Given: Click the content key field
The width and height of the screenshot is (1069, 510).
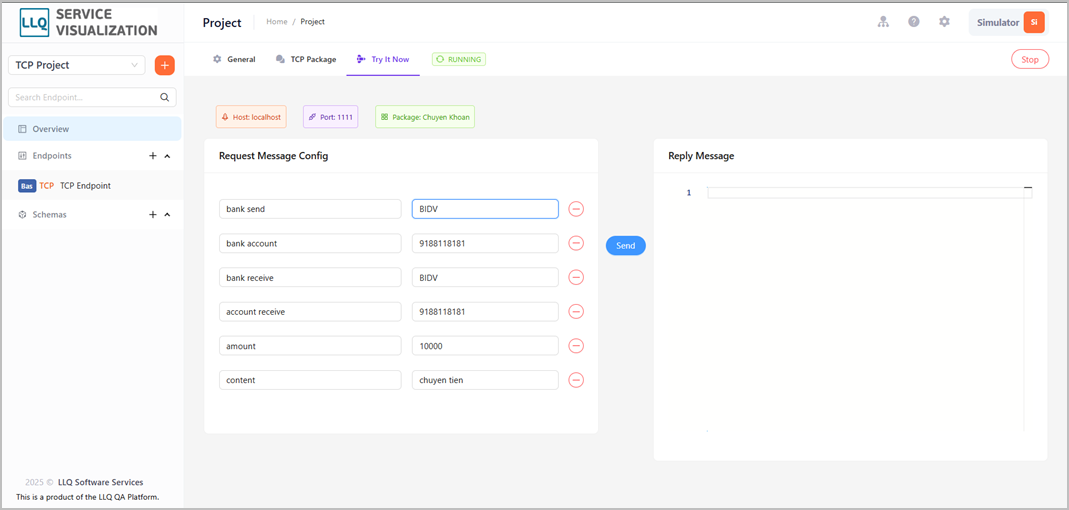Looking at the screenshot, I should click(x=310, y=380).
